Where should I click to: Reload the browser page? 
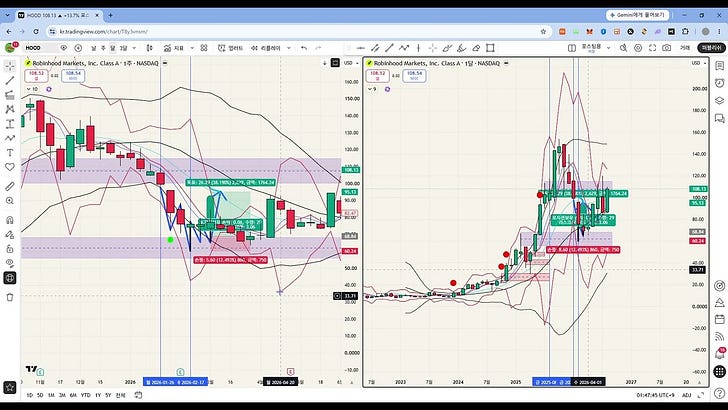coord(36,32)
